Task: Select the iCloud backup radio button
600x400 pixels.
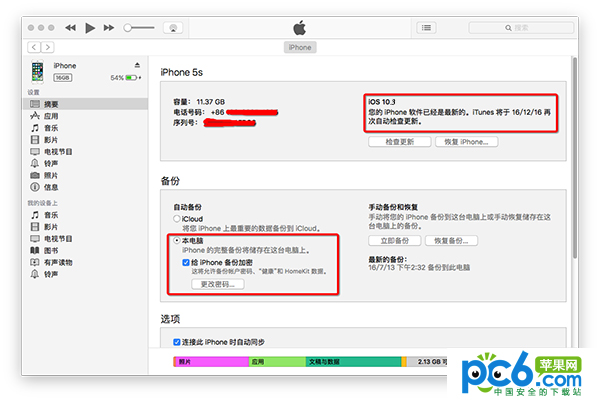Action: click(x=177, y=217)
